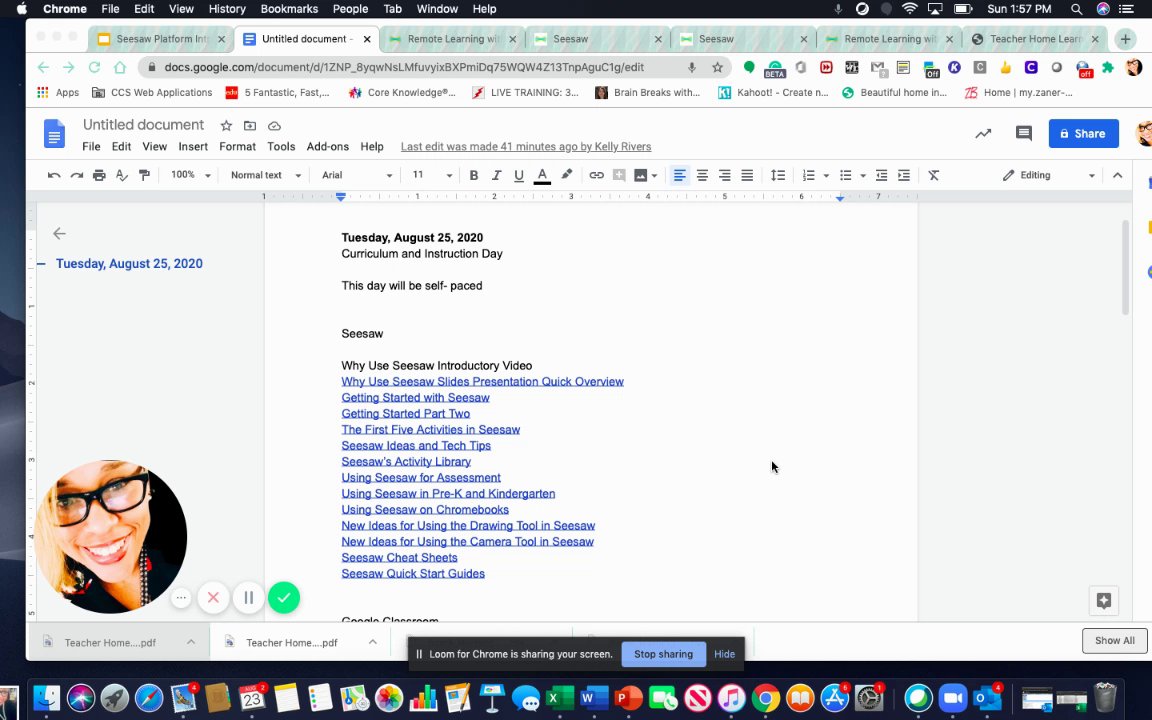This screenshot has width=1152, height=720.
Task: Select the Paint format roller tool
Action: (144, 175)
